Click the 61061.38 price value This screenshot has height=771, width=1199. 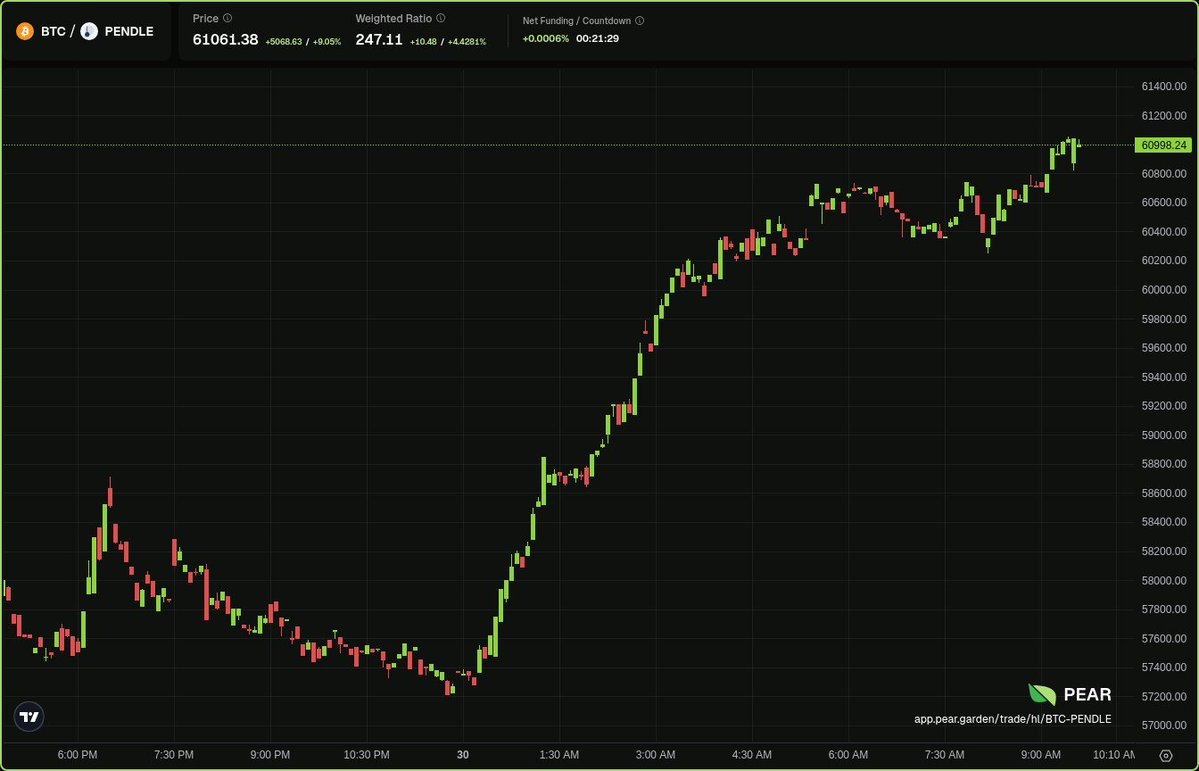click(x=225, y=40)
